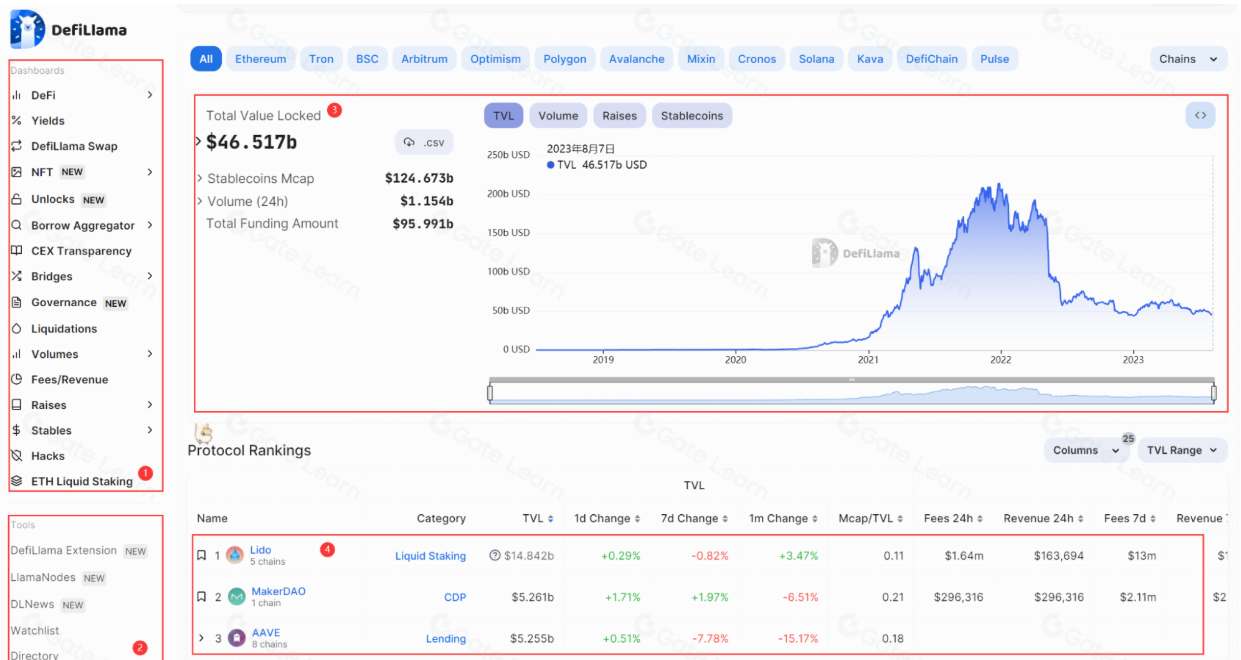This screenshot has height=660, width=1241.
Task: Switch chart to Volume view
Action: (x=558, y=116)
